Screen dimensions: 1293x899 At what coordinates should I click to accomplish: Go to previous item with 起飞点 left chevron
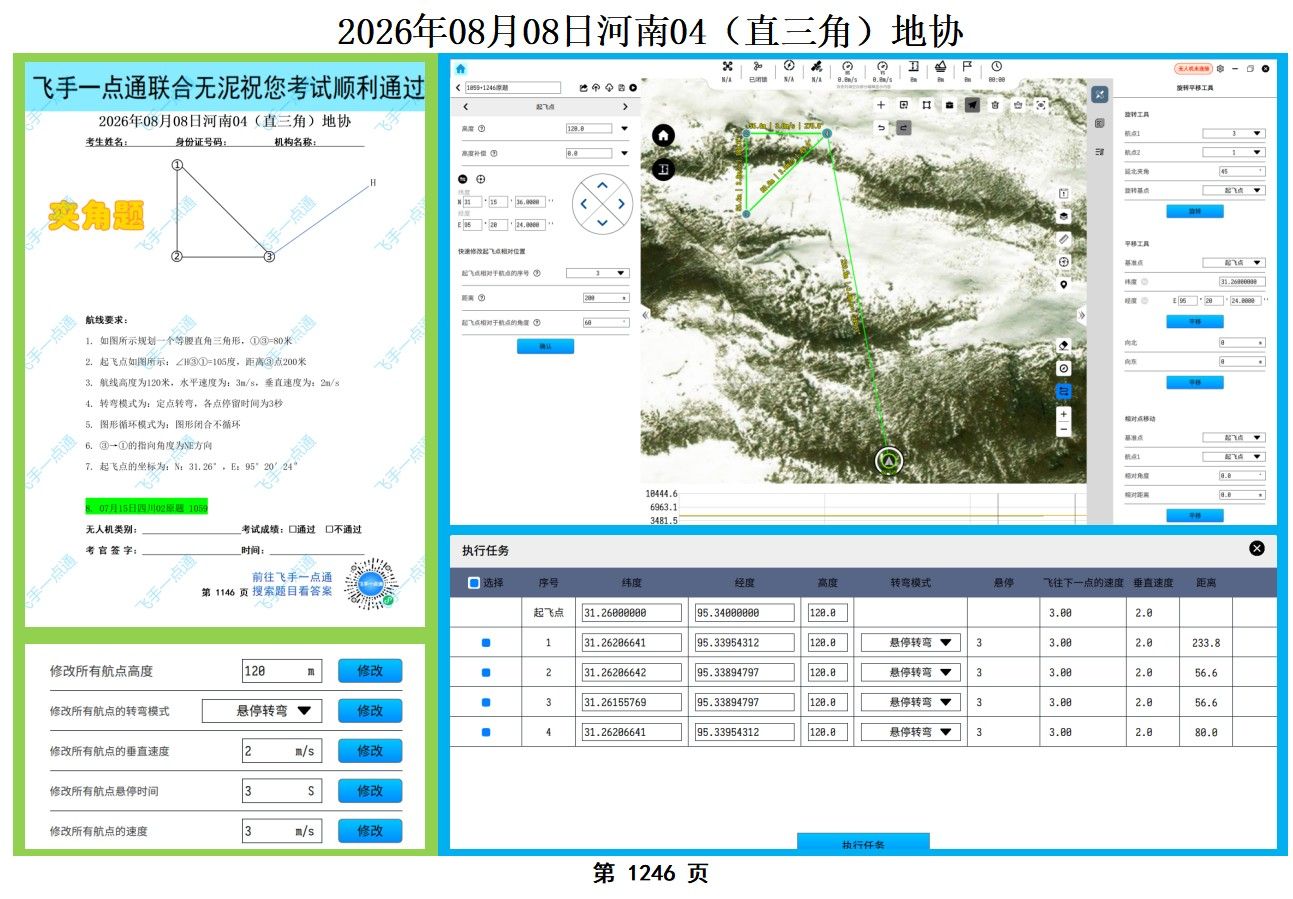click(466, 107)
